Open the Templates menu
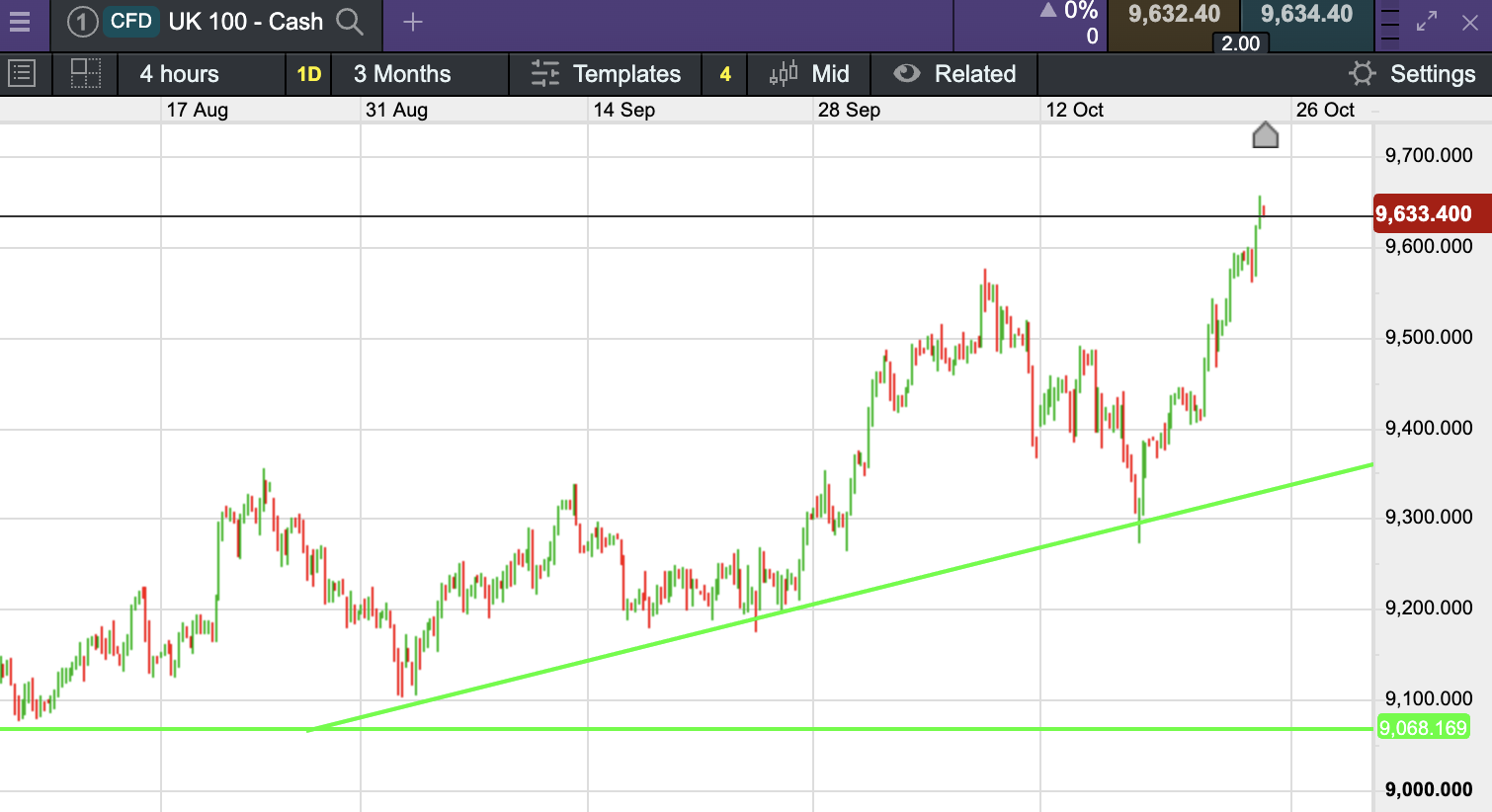 [626, 74]
